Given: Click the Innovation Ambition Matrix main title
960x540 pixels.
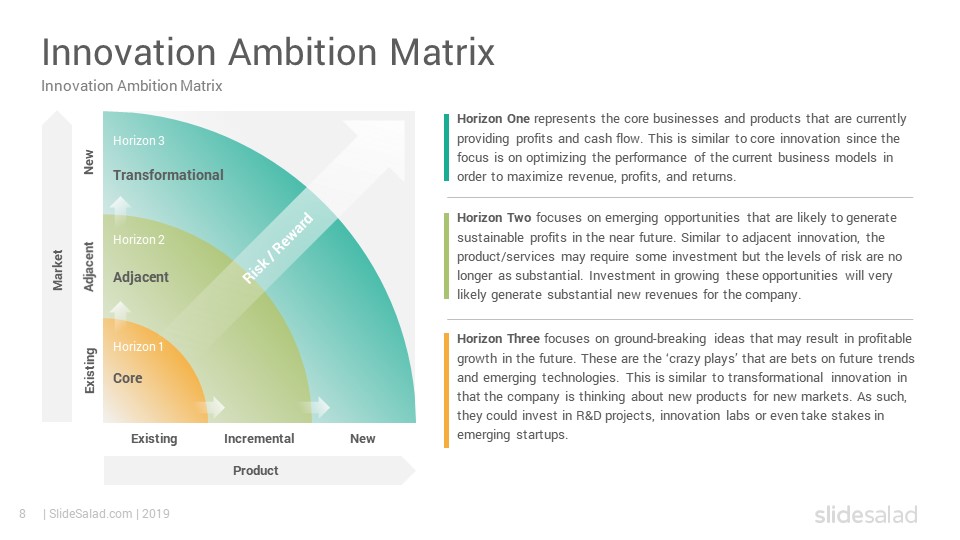Looking at the screenshot, I should point(268,51).
